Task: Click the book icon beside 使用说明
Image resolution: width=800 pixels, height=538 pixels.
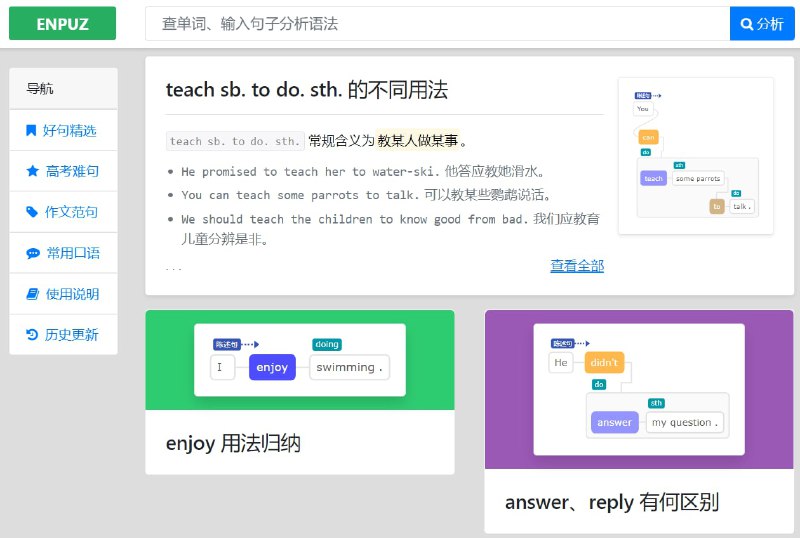Action: (x=32, y=294)
